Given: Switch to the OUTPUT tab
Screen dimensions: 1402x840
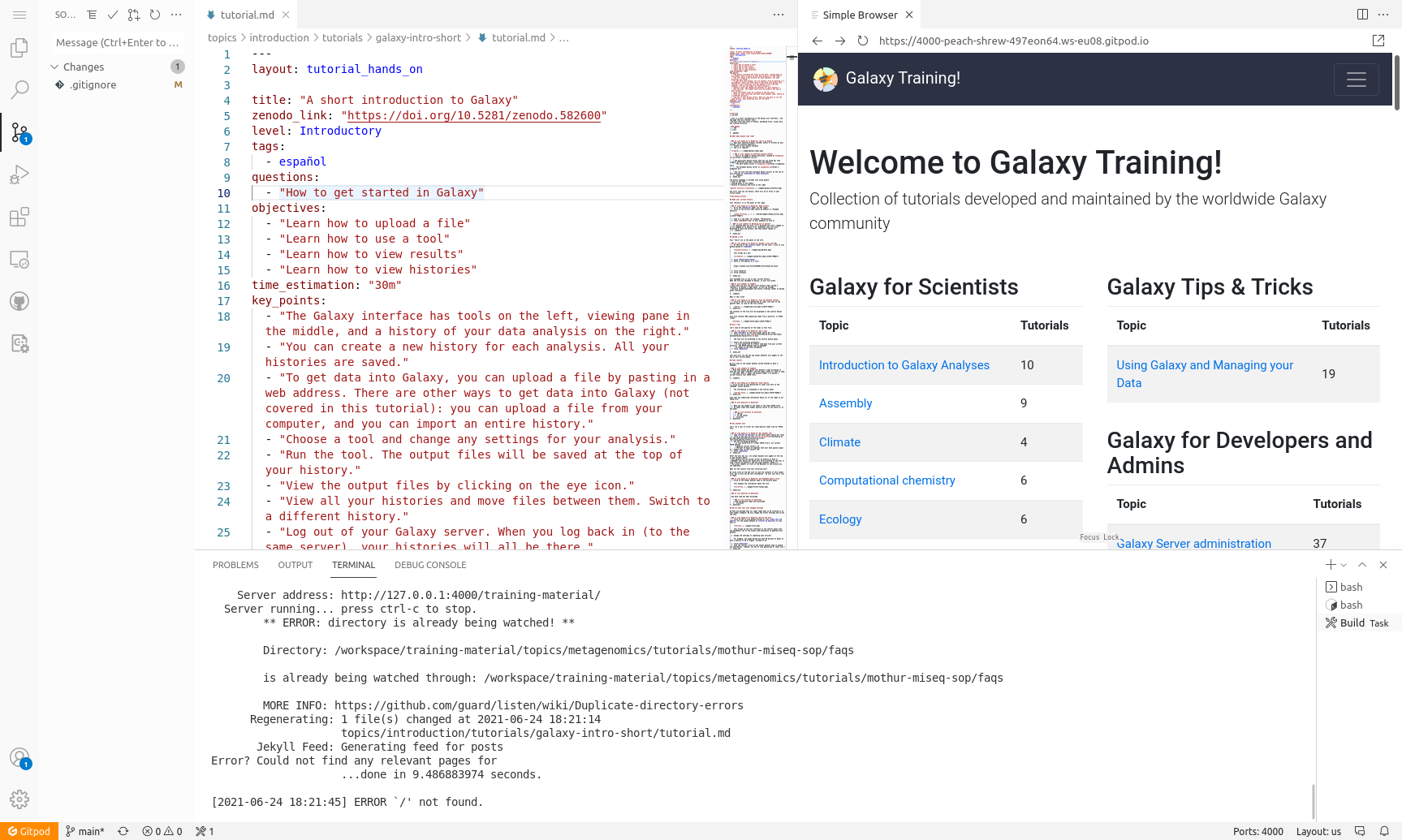Looking at the screenshot, I should click(x=295, y=565).
